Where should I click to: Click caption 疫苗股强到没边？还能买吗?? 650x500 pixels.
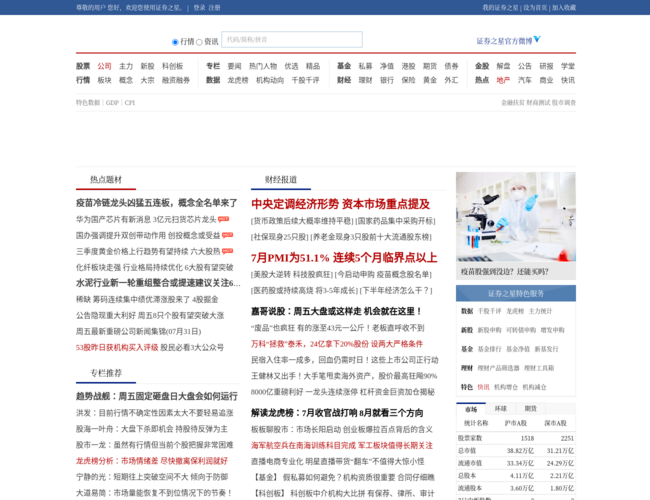[504, 272]
